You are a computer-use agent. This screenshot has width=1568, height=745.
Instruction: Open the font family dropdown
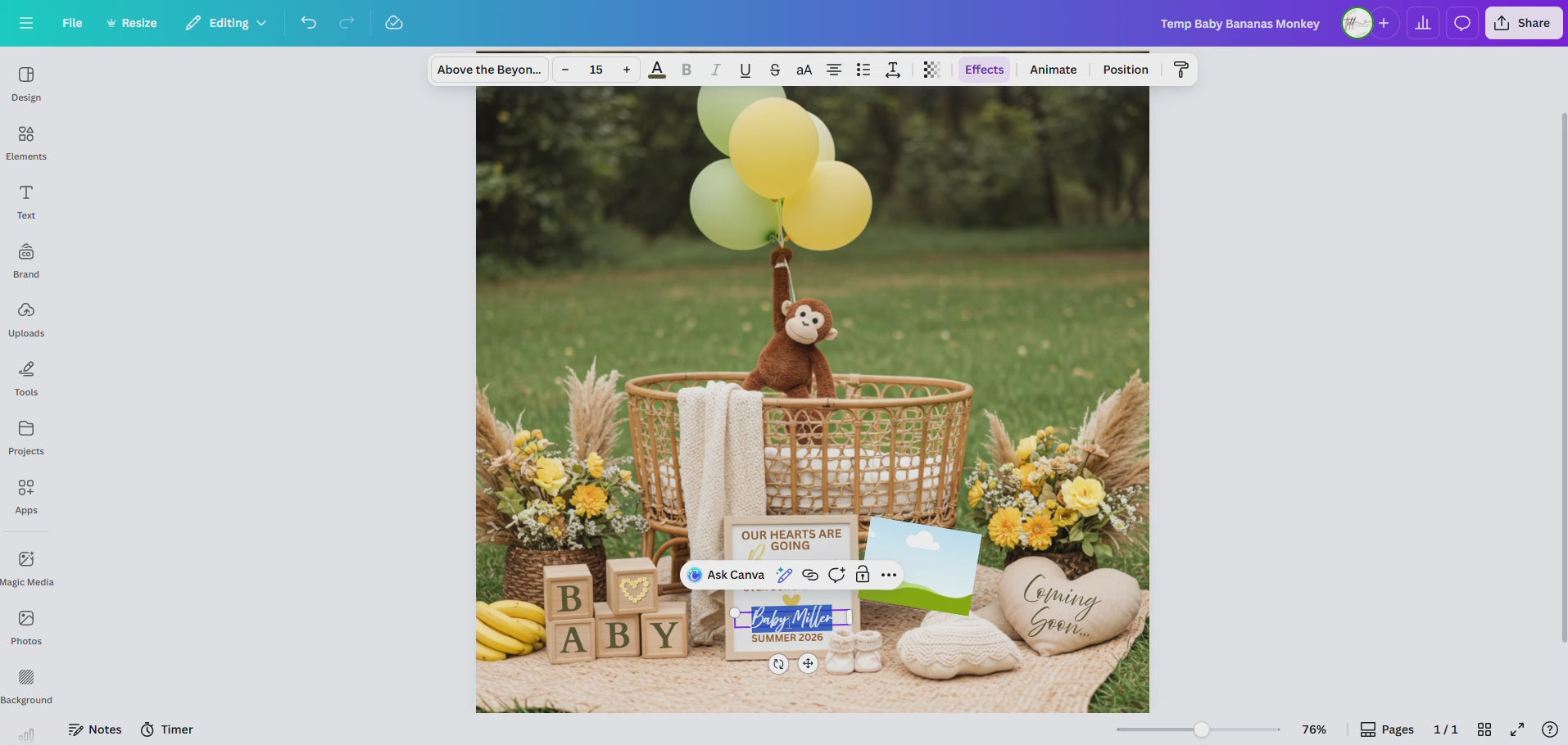[x=488, y=70]
